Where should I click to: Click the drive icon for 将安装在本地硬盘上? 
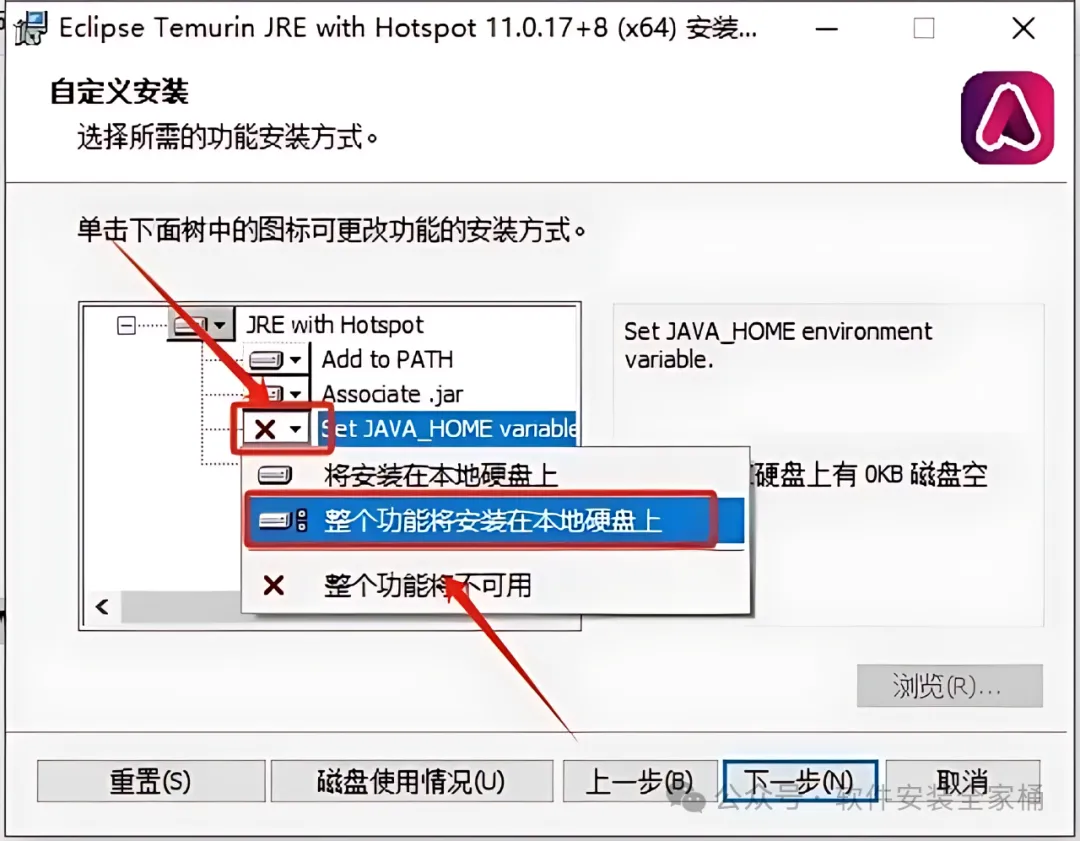275,475
